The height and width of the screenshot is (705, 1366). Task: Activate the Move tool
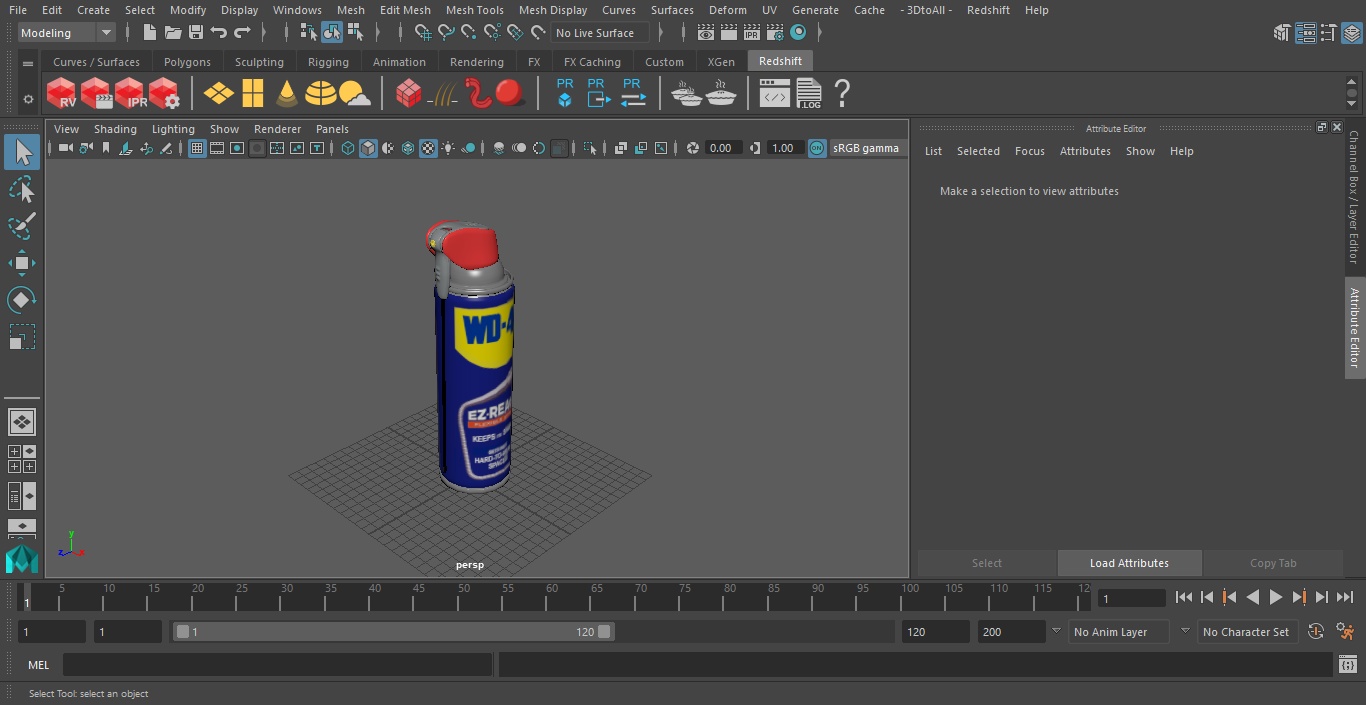[22, 263]
